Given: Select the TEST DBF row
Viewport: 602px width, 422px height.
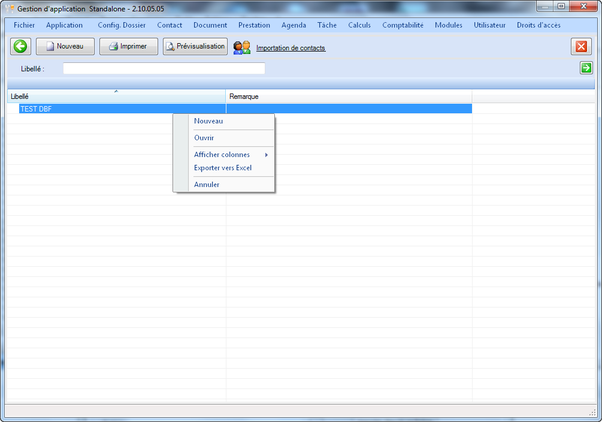Looking at the screenshot, I should 90,108.
